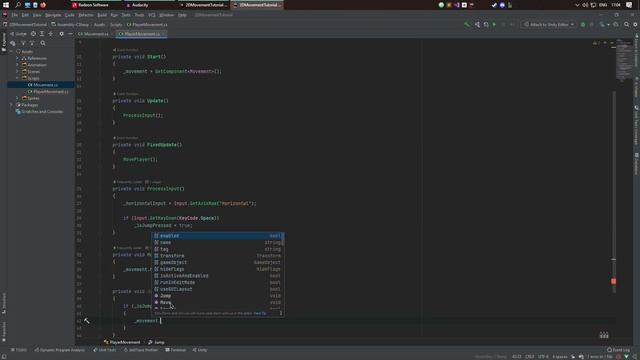Open the Dynamic Program Analysis tool window
This screenshot has width=640, height=360.
click(60, 350)
